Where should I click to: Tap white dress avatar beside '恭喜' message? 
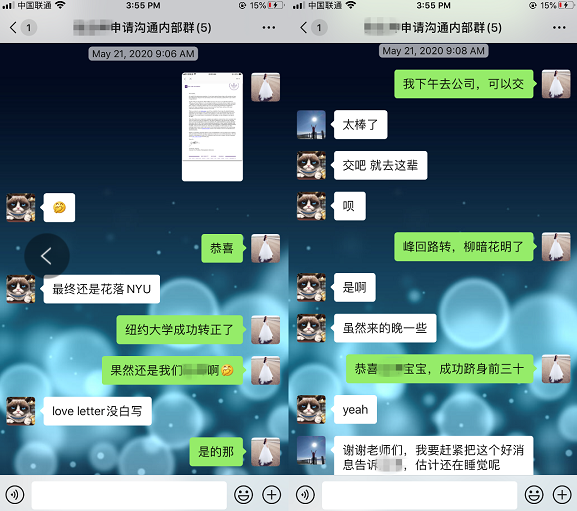pos(265,248)
